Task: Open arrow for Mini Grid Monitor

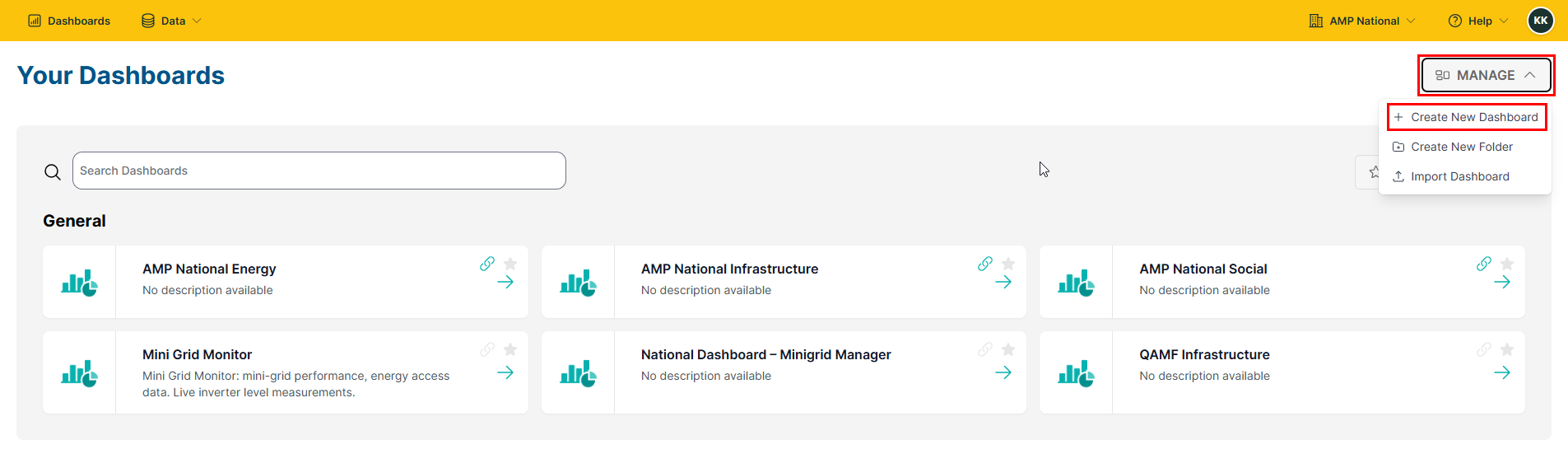Action: pyautogui.click(x=505, y=372)
